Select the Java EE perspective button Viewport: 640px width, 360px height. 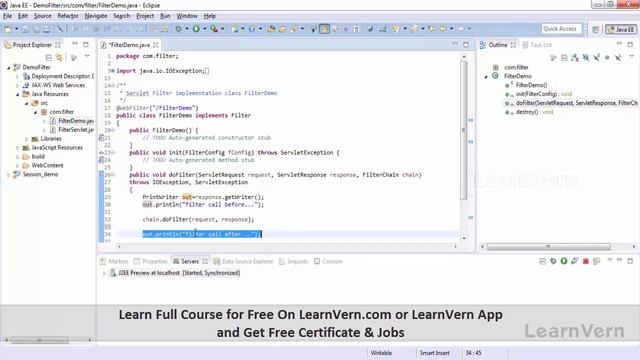tap(621, 29)
